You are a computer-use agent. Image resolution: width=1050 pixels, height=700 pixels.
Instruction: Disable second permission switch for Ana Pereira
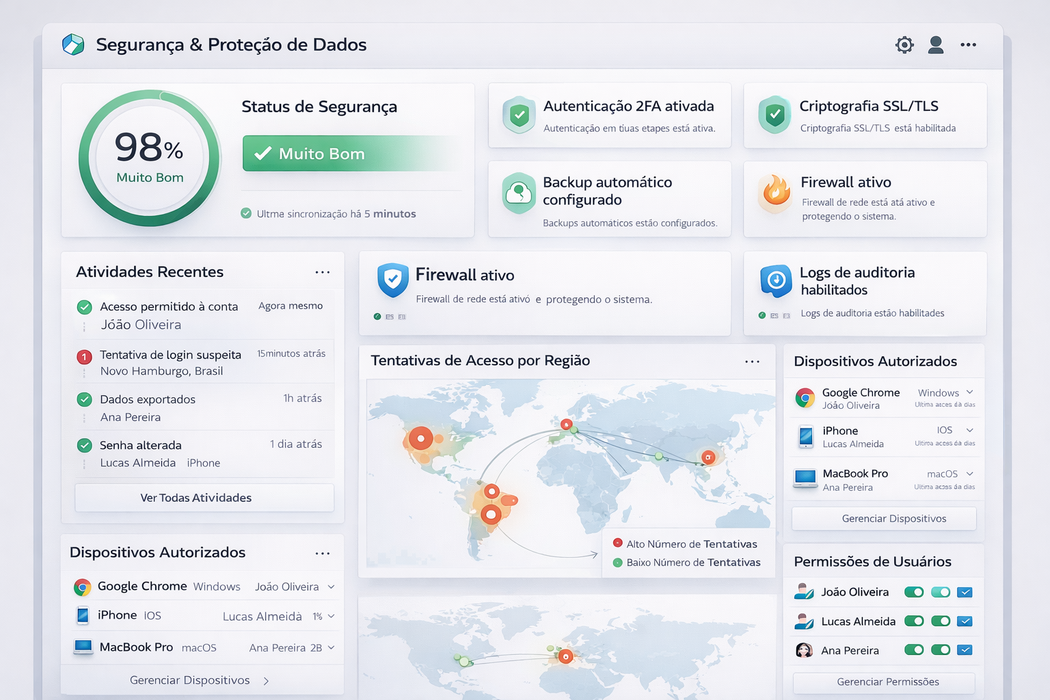click(x=940, y=650)
